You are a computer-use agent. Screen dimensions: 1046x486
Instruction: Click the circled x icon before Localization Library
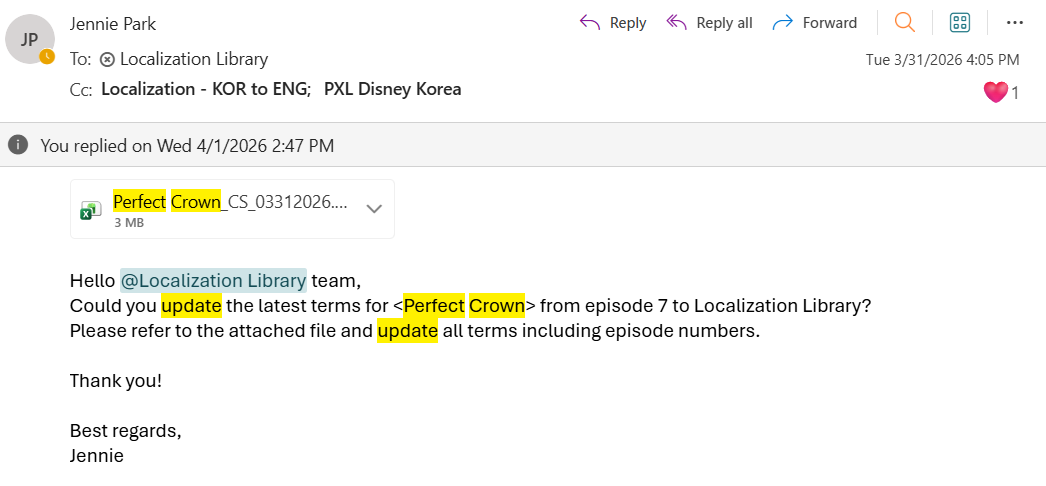(107, 60)
